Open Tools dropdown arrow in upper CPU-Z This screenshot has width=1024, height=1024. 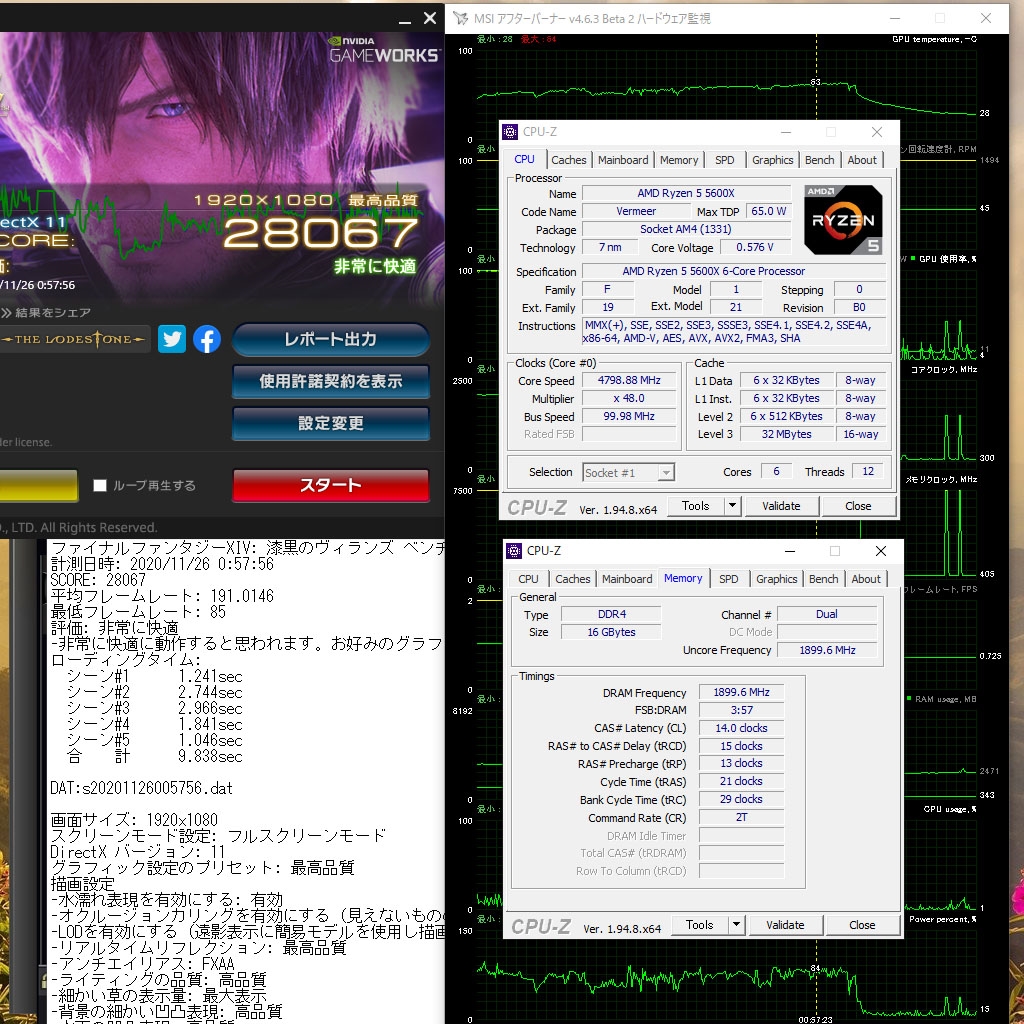732,505
